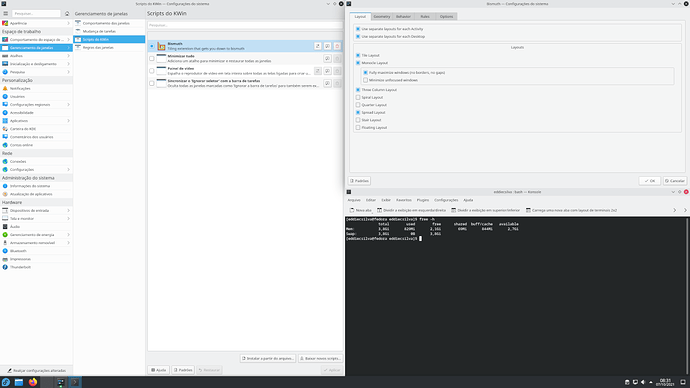Image resolution: width=690 pixels, height=388 pixels.
Task: Focus the KWin scripts search field
Action: click(245, 25)
